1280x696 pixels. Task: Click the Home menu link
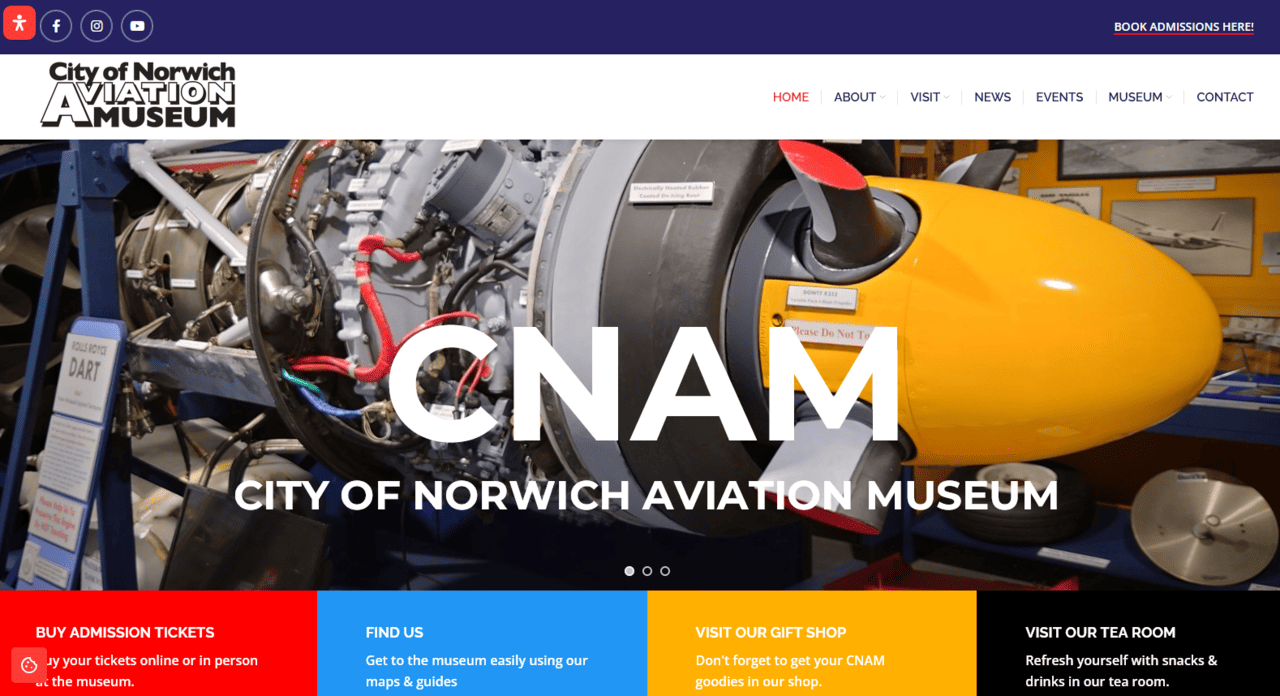790,97
